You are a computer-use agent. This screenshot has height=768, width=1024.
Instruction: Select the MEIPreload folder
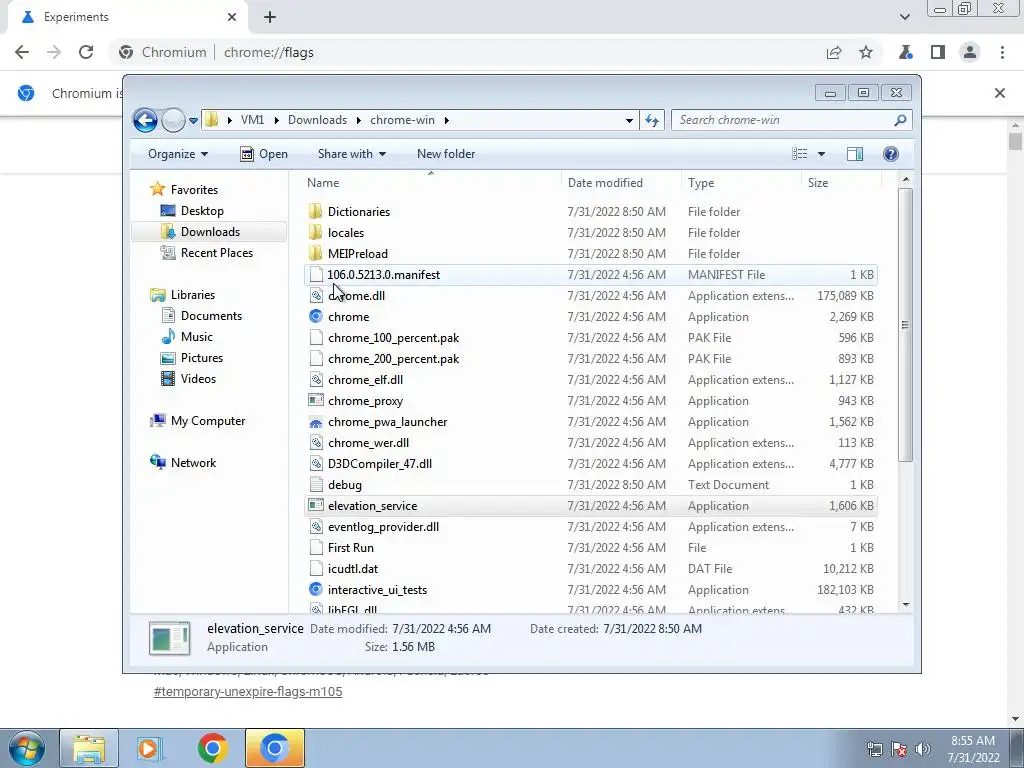click(357, 253)
